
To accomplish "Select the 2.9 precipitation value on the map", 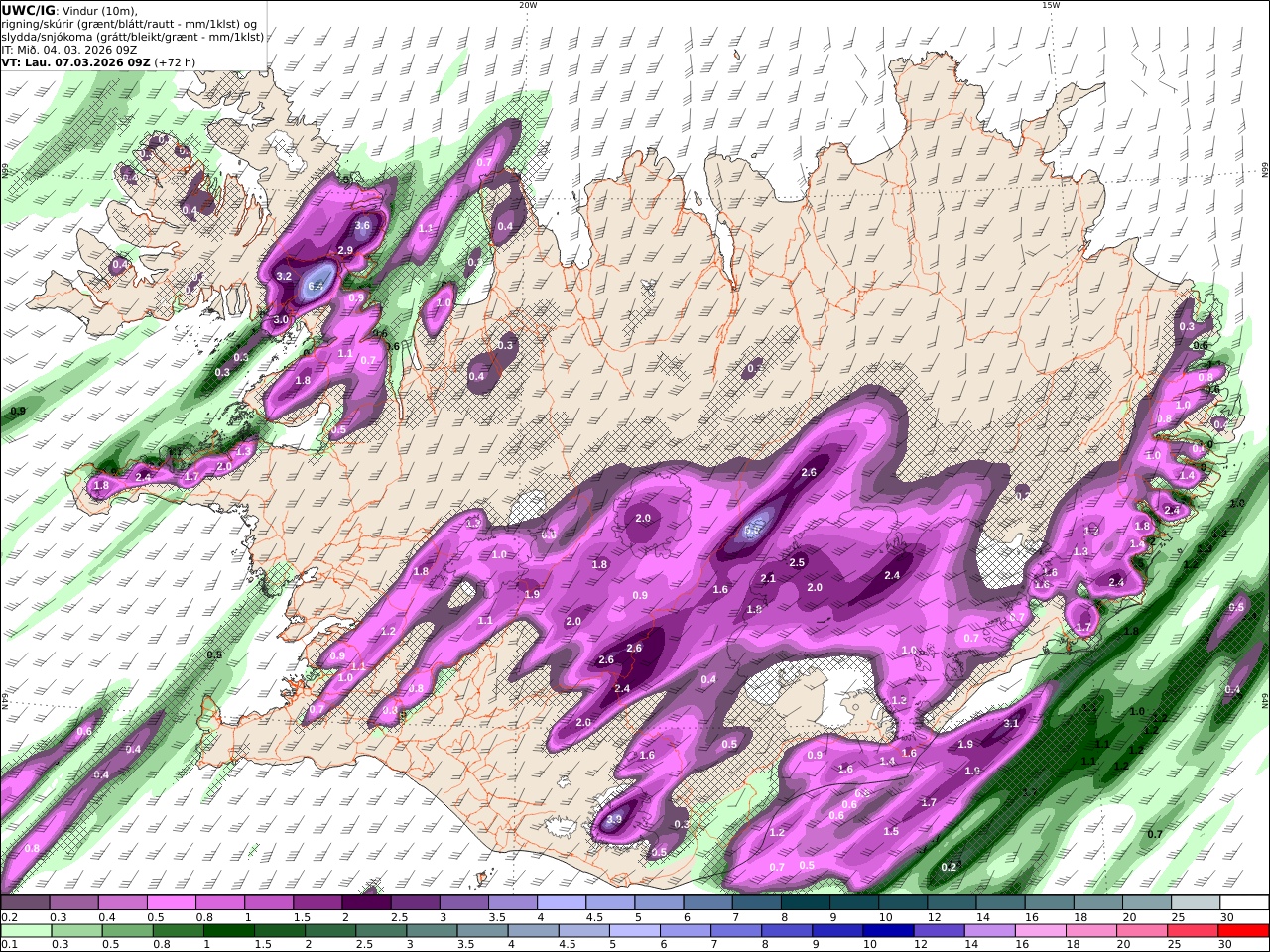I will pyautogui.click(x=345, y=250).
